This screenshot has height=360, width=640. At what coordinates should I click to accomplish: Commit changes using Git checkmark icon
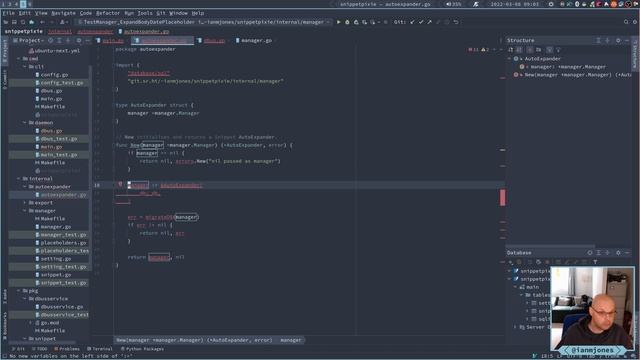(x=421, y=22)
